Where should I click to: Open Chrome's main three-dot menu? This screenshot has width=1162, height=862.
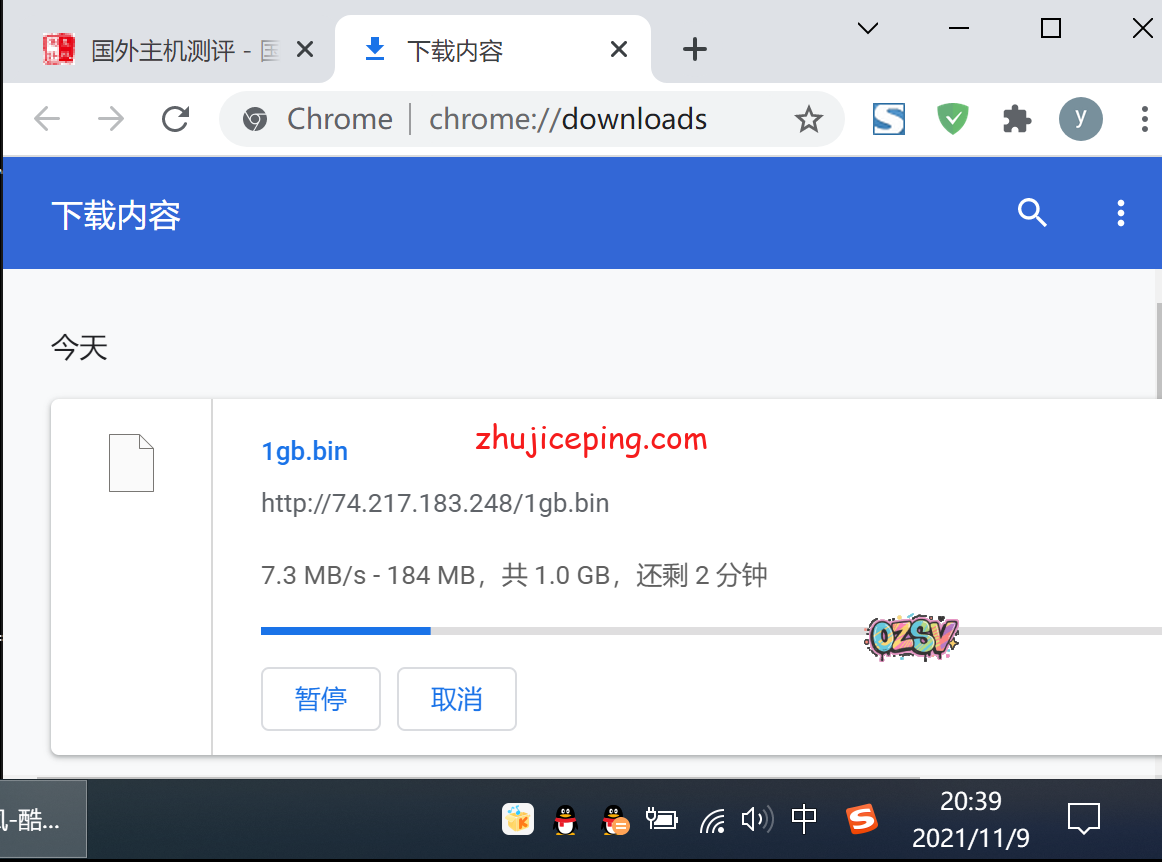point(1144,120)
